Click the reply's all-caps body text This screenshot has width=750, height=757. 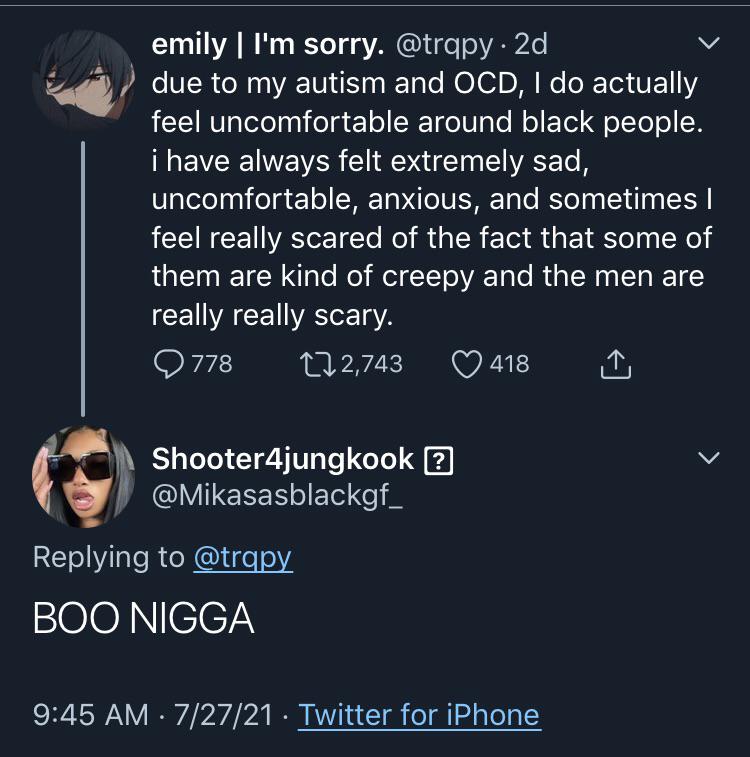tap(143, 620)
